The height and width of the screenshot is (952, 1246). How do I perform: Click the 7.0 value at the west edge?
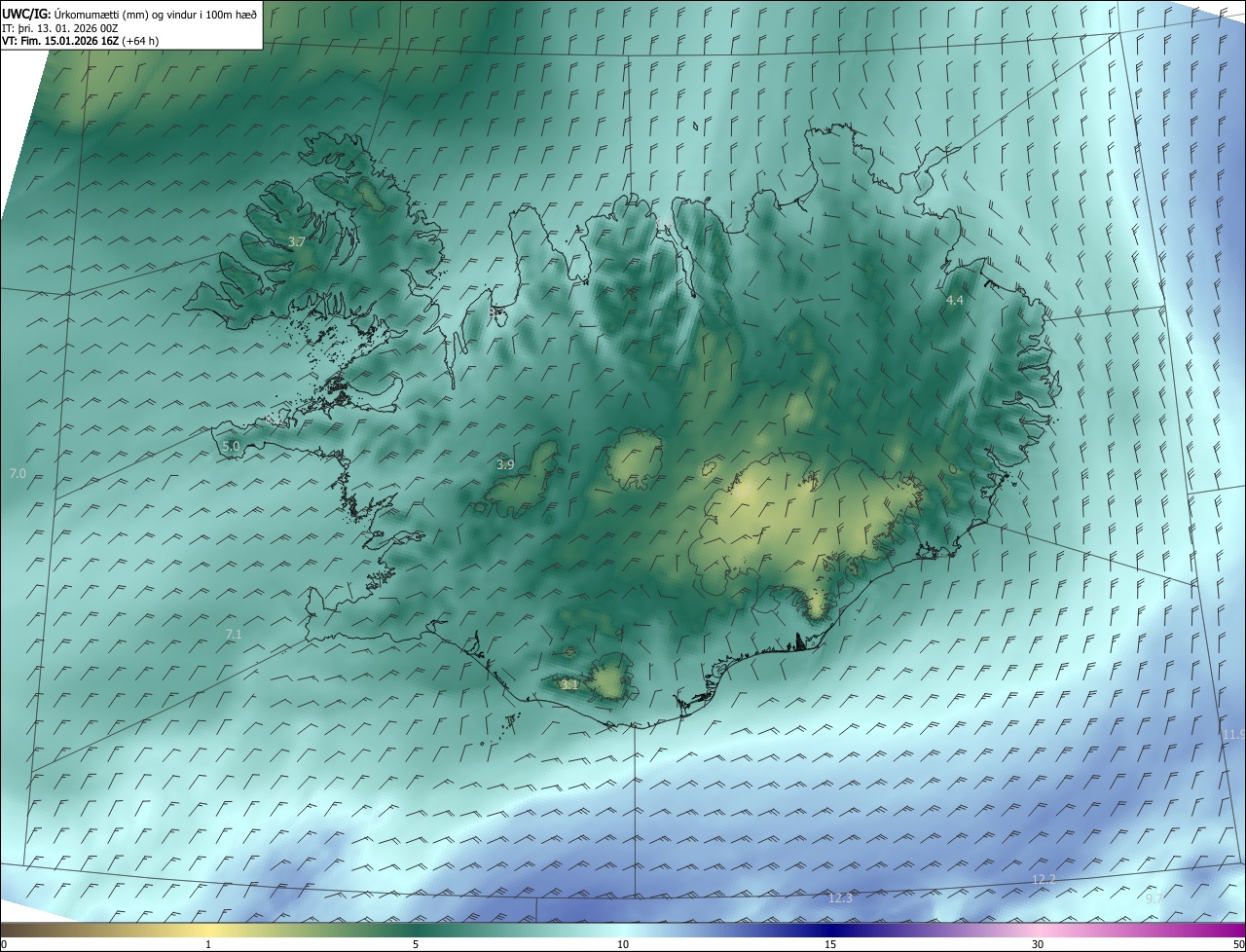pos(18,474)
